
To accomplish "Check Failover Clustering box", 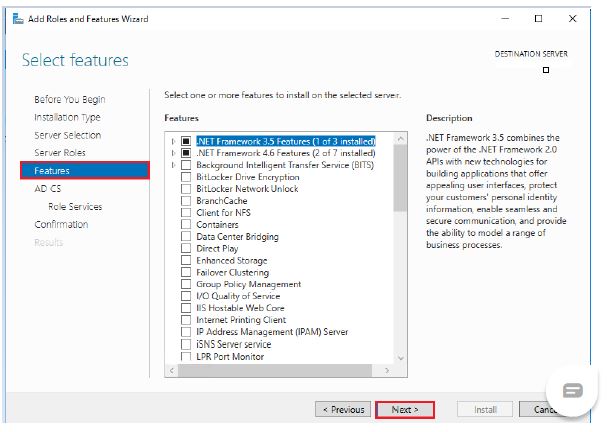I will (x=186, y=272).
